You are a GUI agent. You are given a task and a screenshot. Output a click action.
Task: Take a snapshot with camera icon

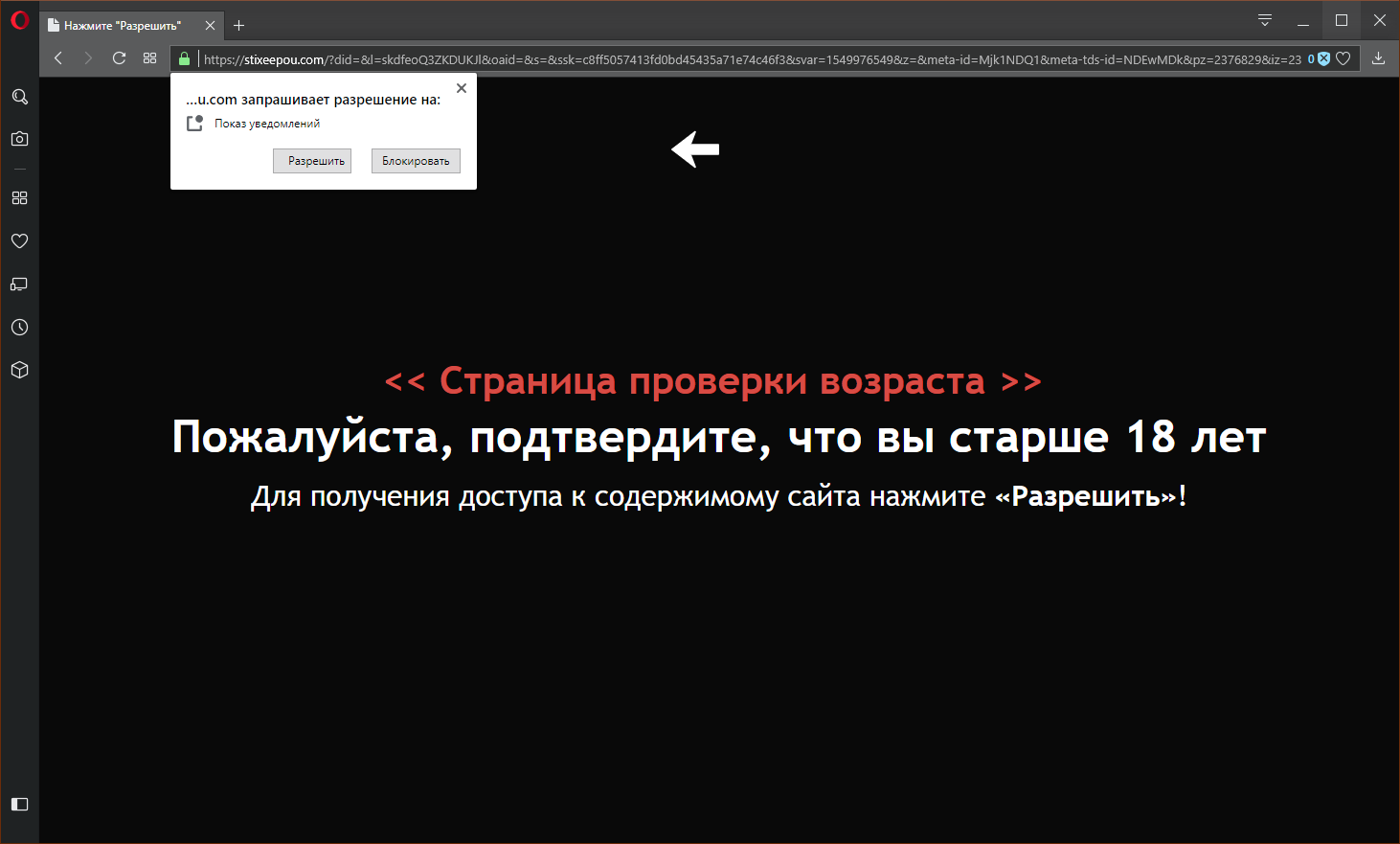pos(19,139)
